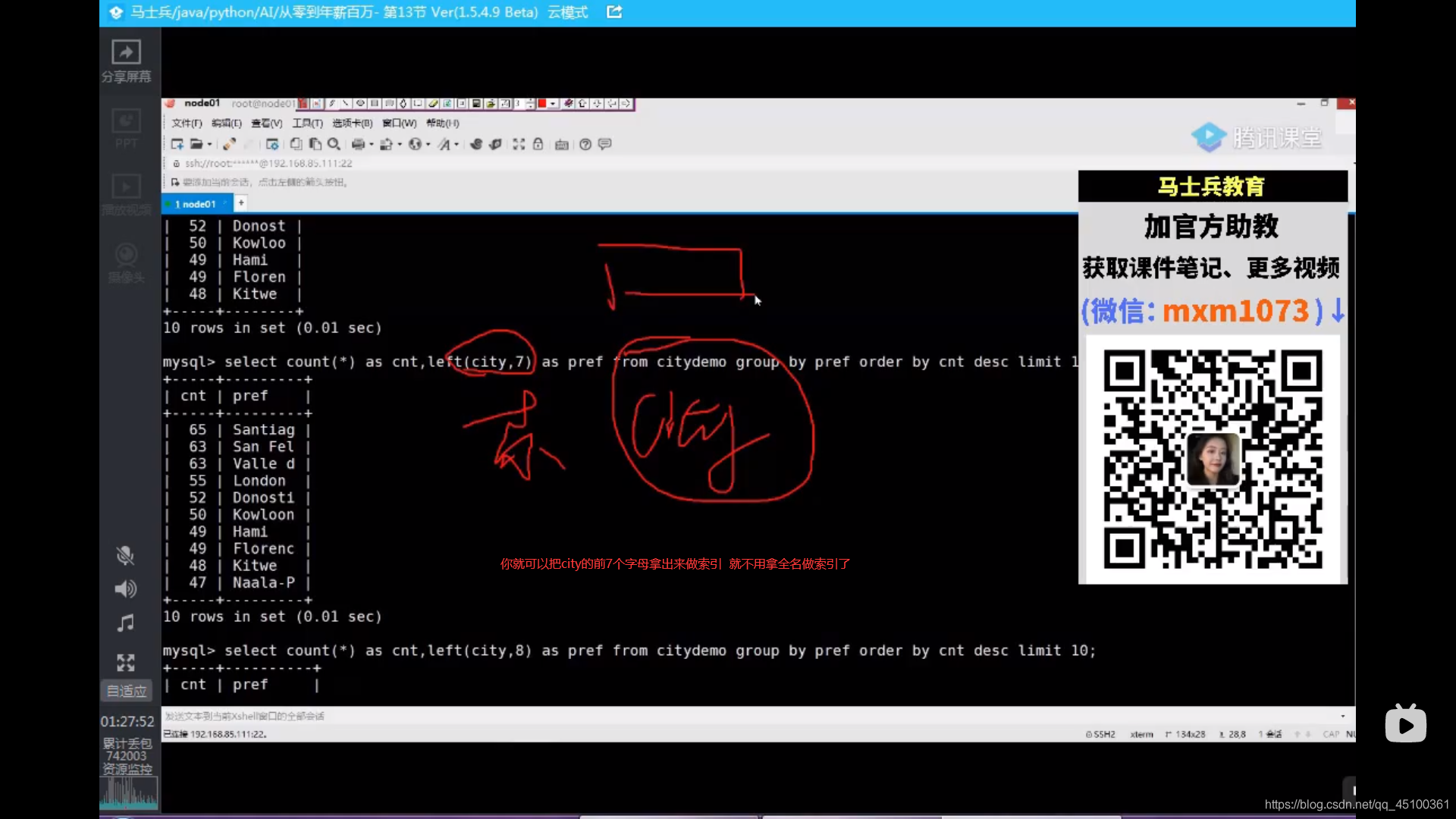Viewport: 1456px width, 819px height.
Task: Click the reconnect link icon in toolbar
Action: 229,144
